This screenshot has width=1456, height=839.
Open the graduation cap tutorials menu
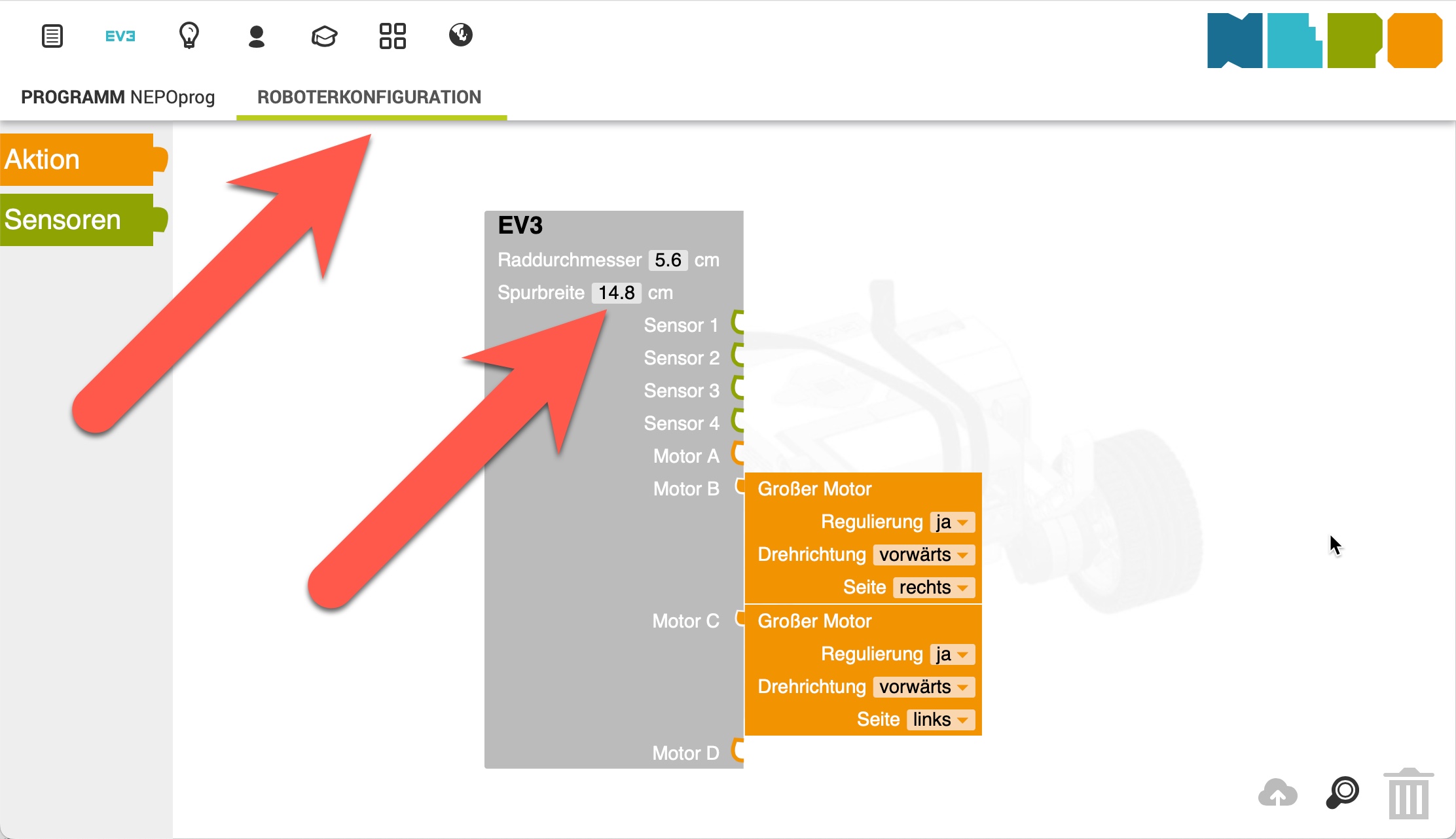coord(324,37)
